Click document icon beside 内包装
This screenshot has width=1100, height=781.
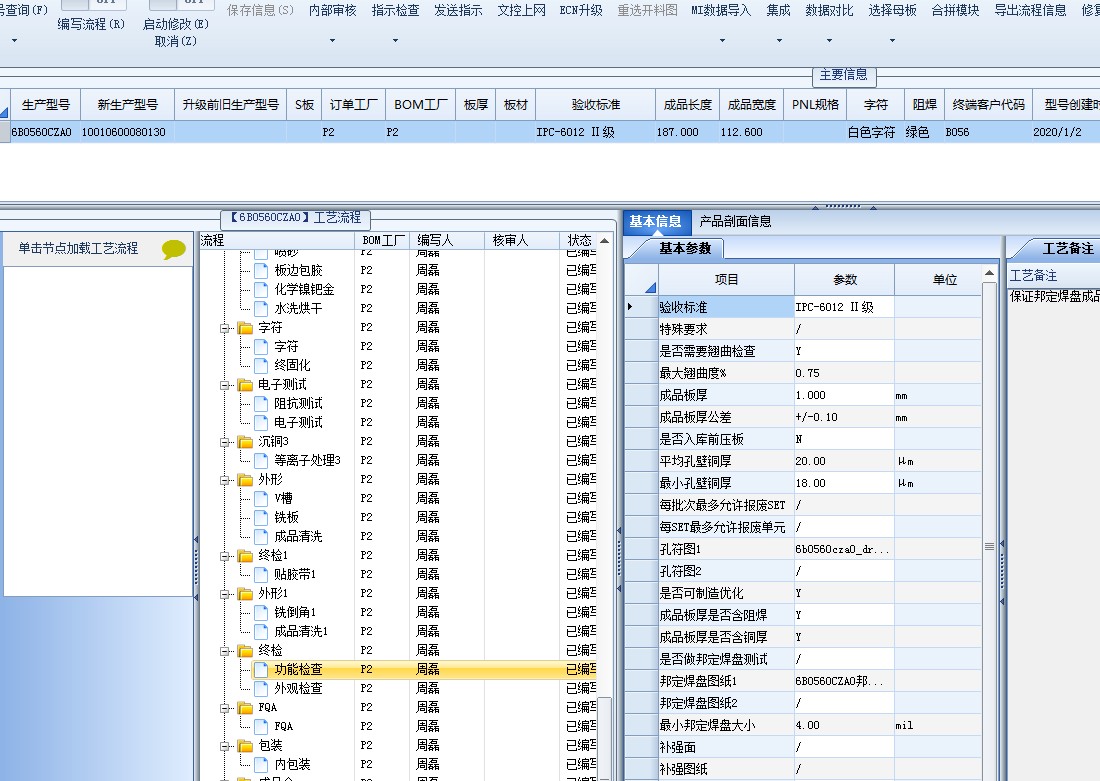coord(261,764)
